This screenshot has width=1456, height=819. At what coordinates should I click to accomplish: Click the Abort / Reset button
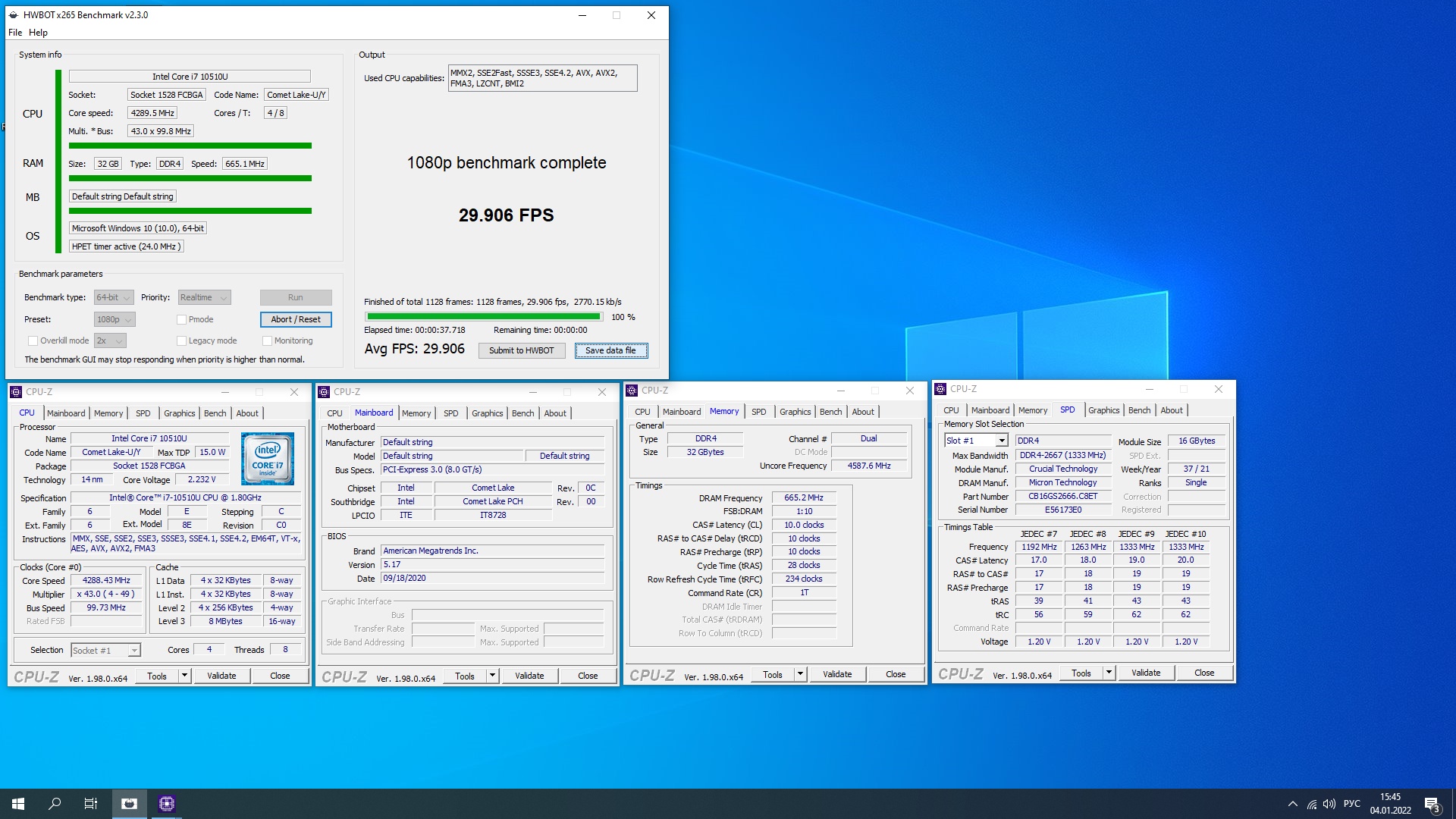296,320
